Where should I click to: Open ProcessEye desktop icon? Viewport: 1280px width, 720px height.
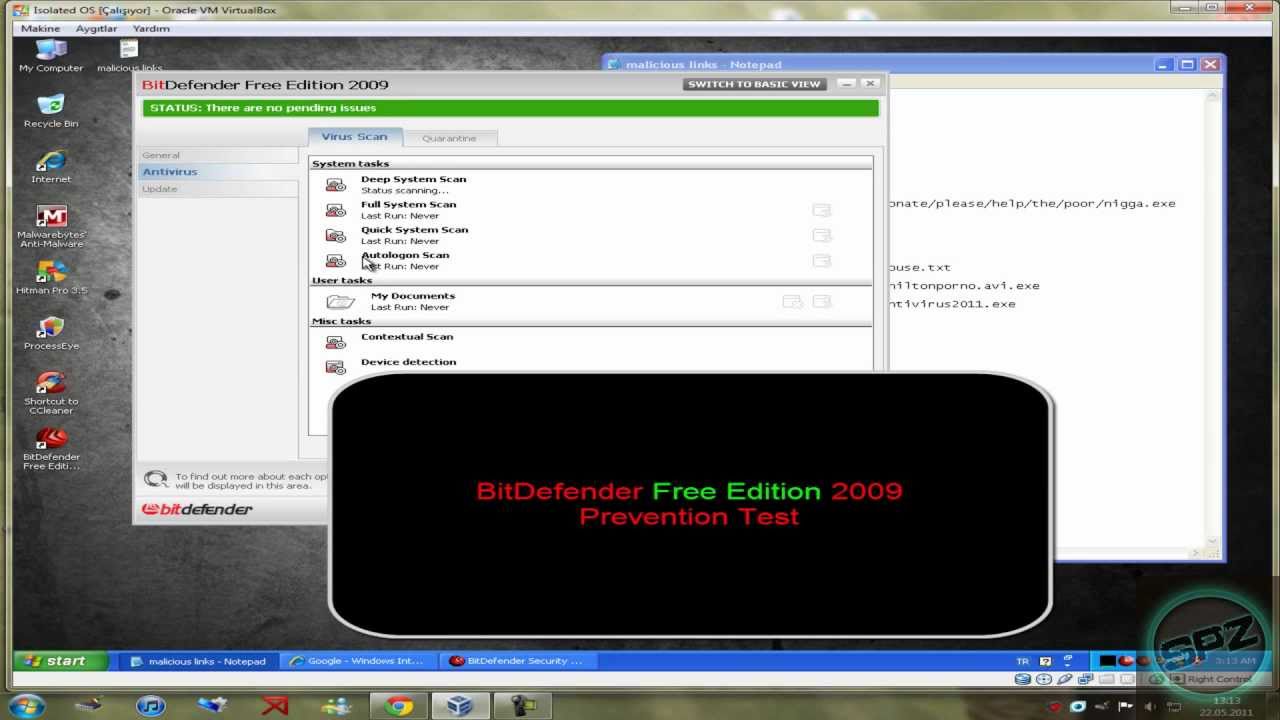(51, 333)
